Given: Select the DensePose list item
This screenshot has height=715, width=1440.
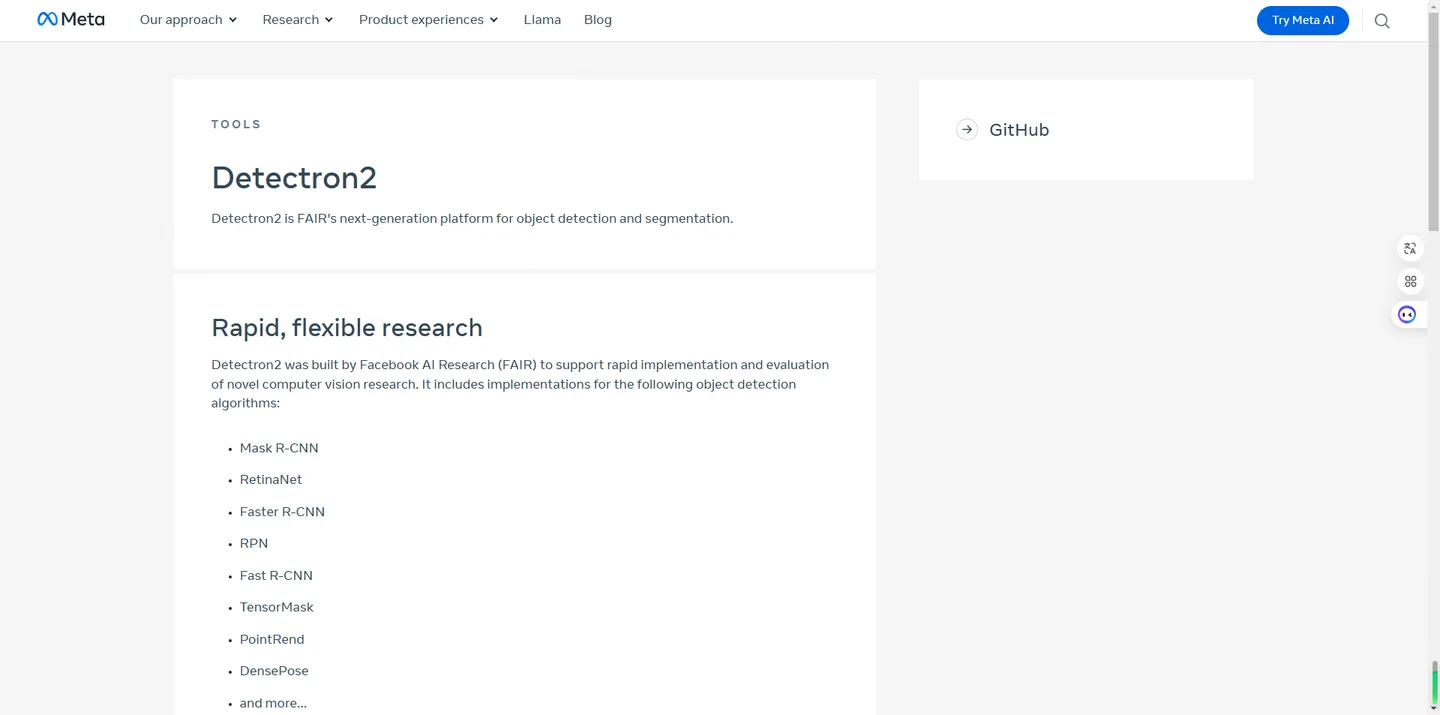Looking at the screenshot, I should coord(274,671).
